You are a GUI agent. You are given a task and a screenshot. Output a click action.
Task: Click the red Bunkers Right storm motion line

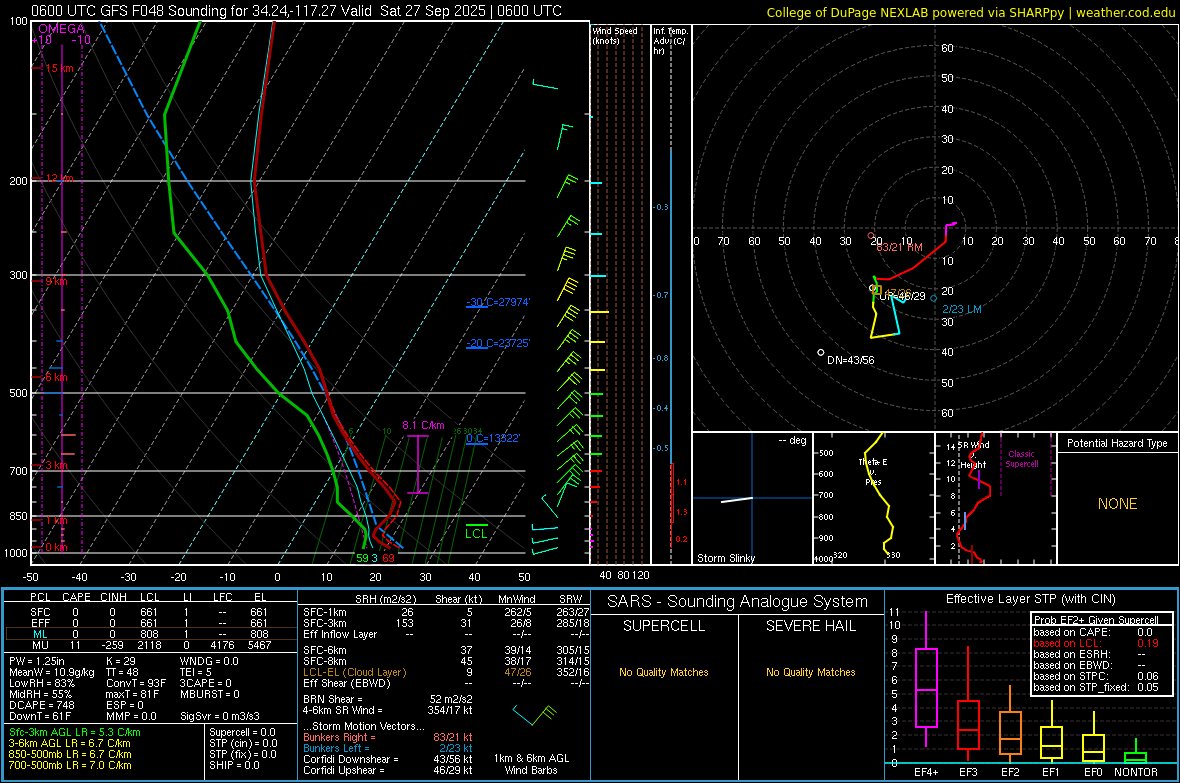[388, 737]
